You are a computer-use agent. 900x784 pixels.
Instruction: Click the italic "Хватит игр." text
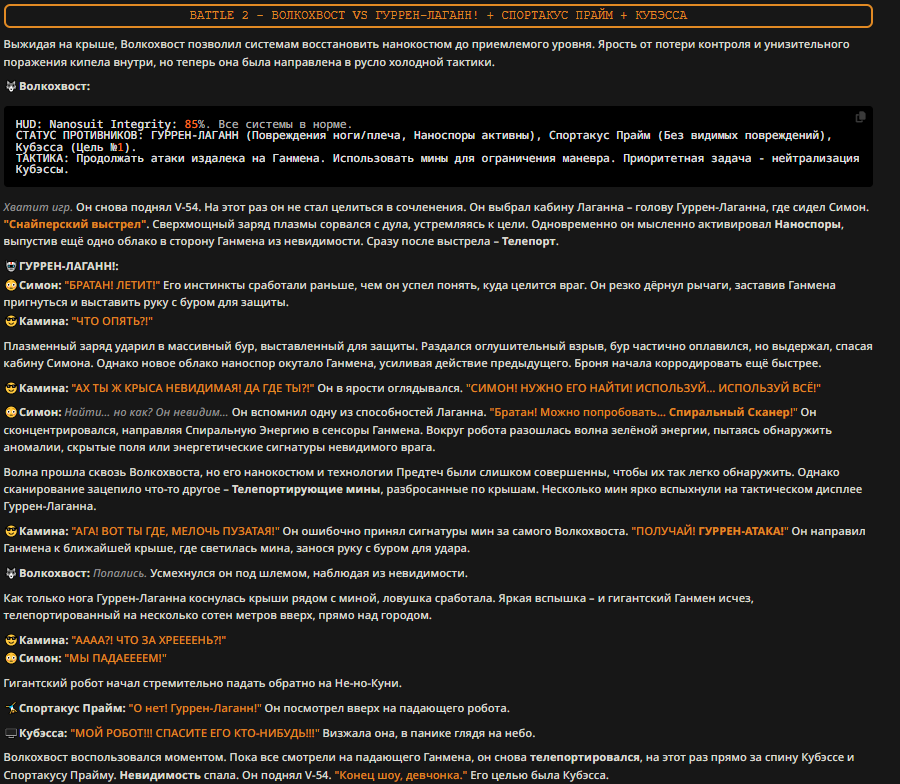click(x=38, y=207)
